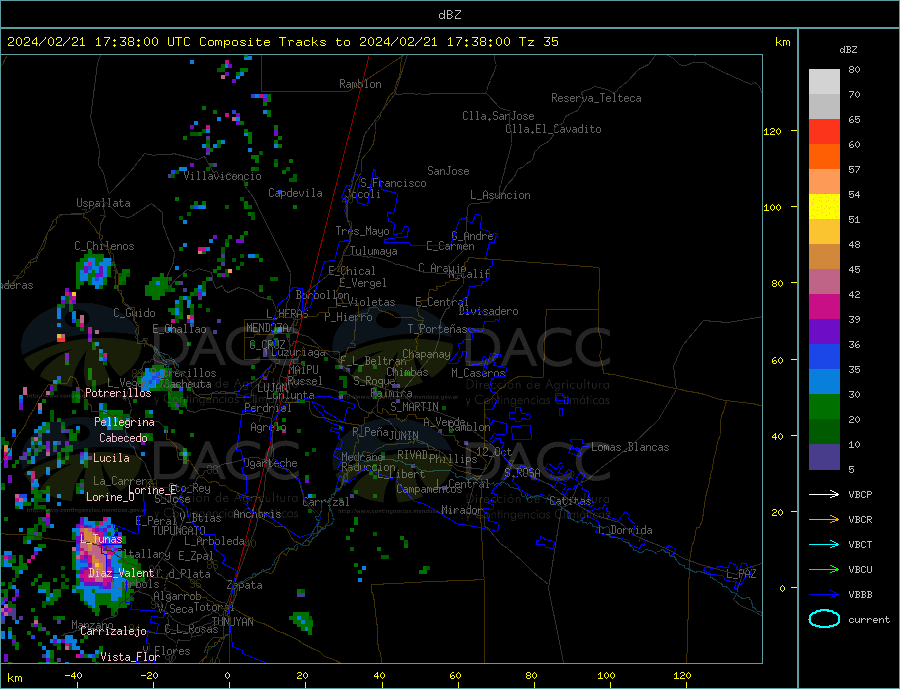Click the Clla.El_Cavadito label
The width and height of the screenshot is (900, 689).
click(553, 129)
